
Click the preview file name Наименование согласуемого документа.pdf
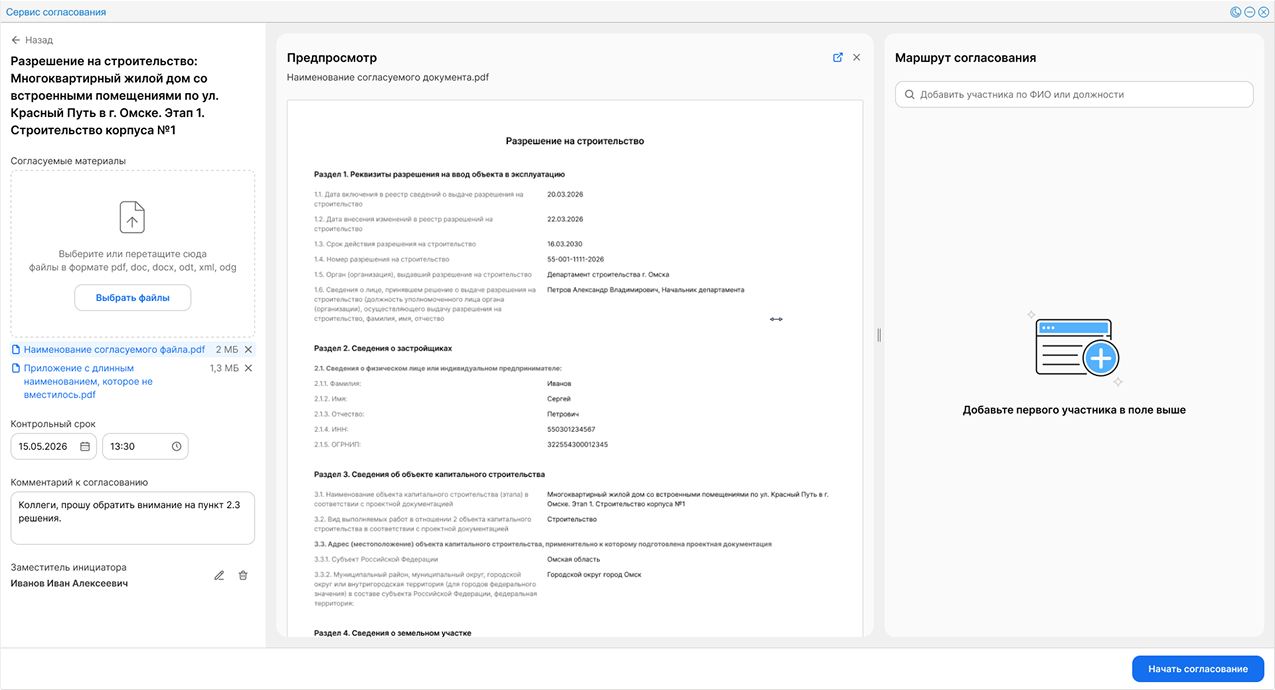(388, 77)
